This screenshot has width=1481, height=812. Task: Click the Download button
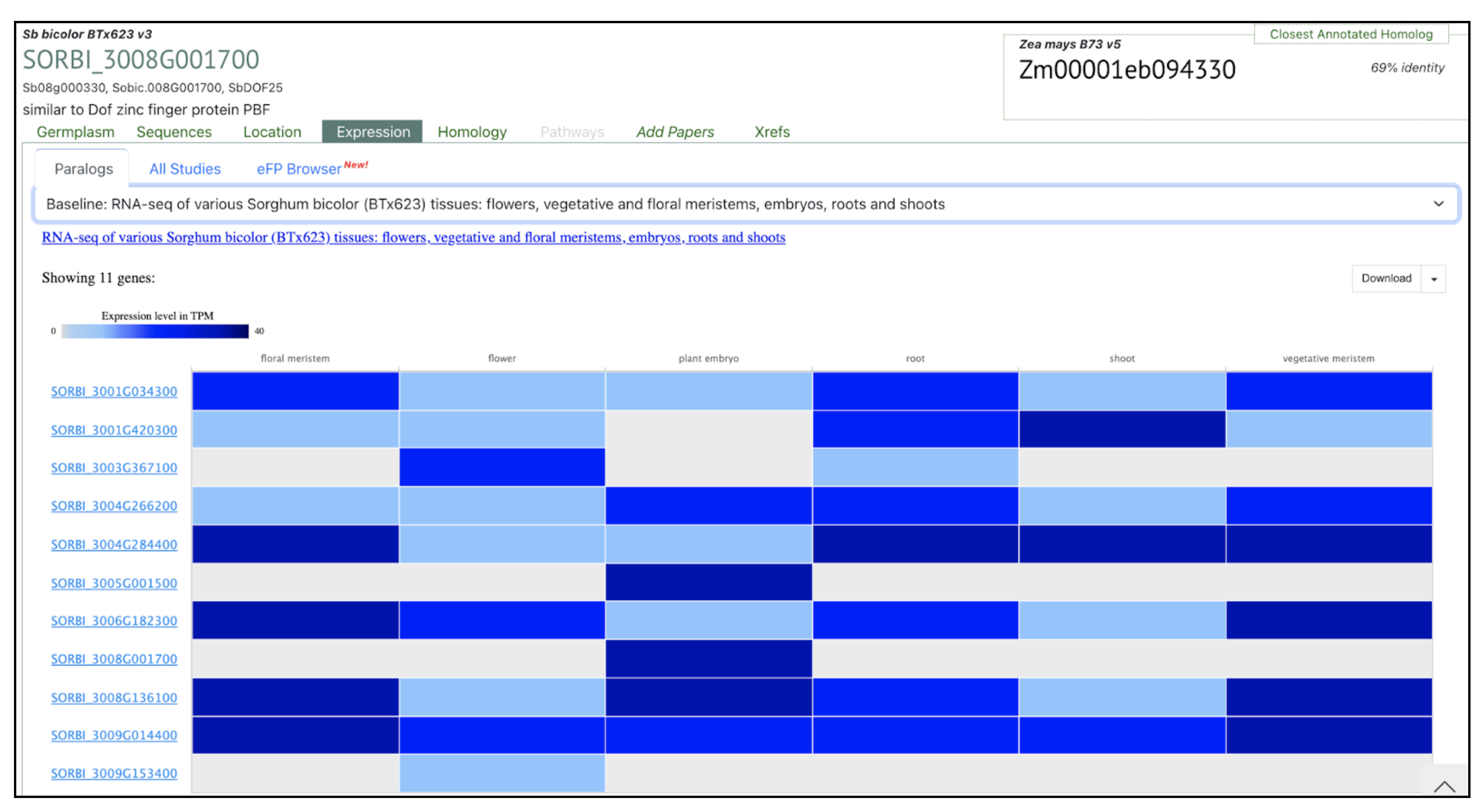[x=1386, y=279]
